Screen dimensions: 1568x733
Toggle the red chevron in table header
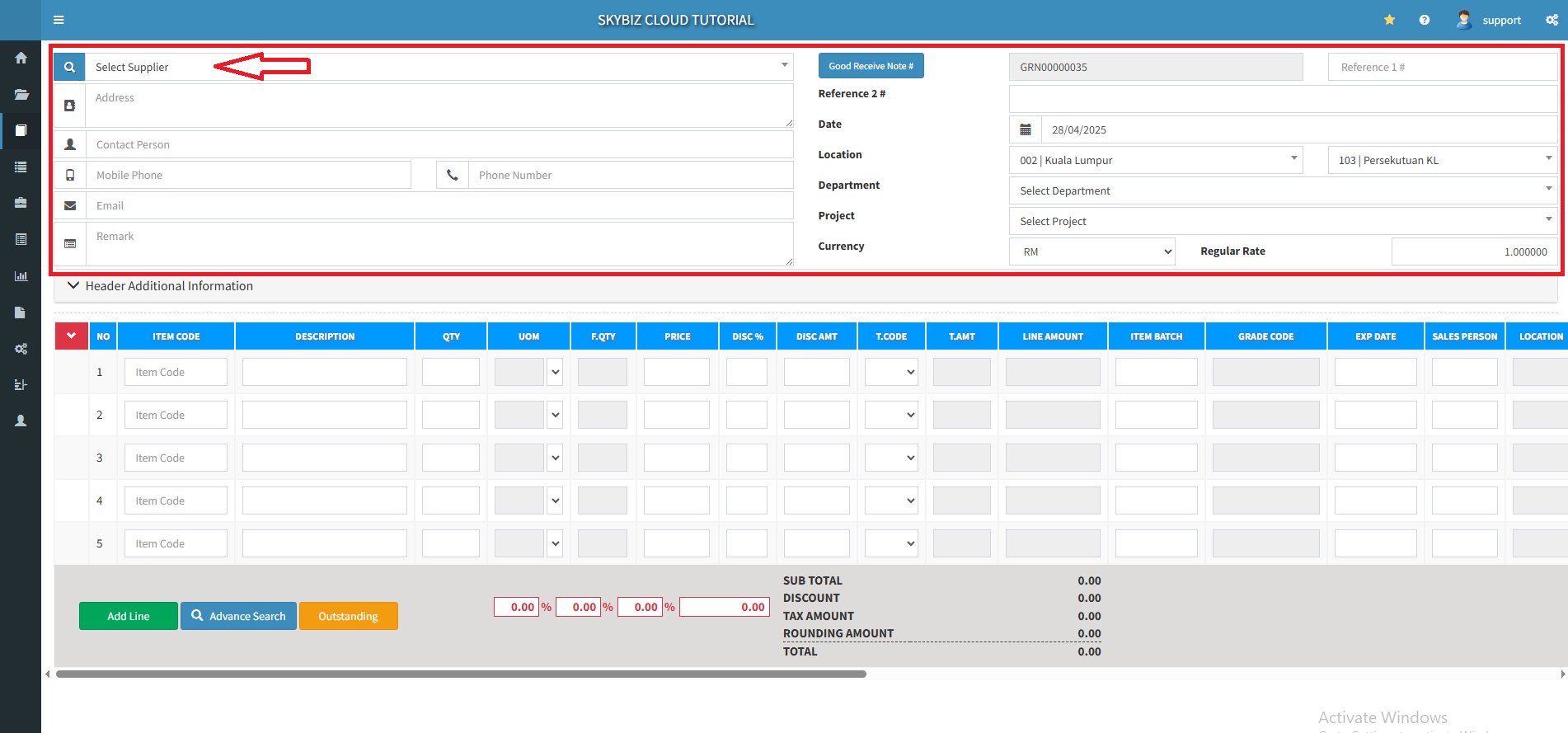tap(72, 336)
